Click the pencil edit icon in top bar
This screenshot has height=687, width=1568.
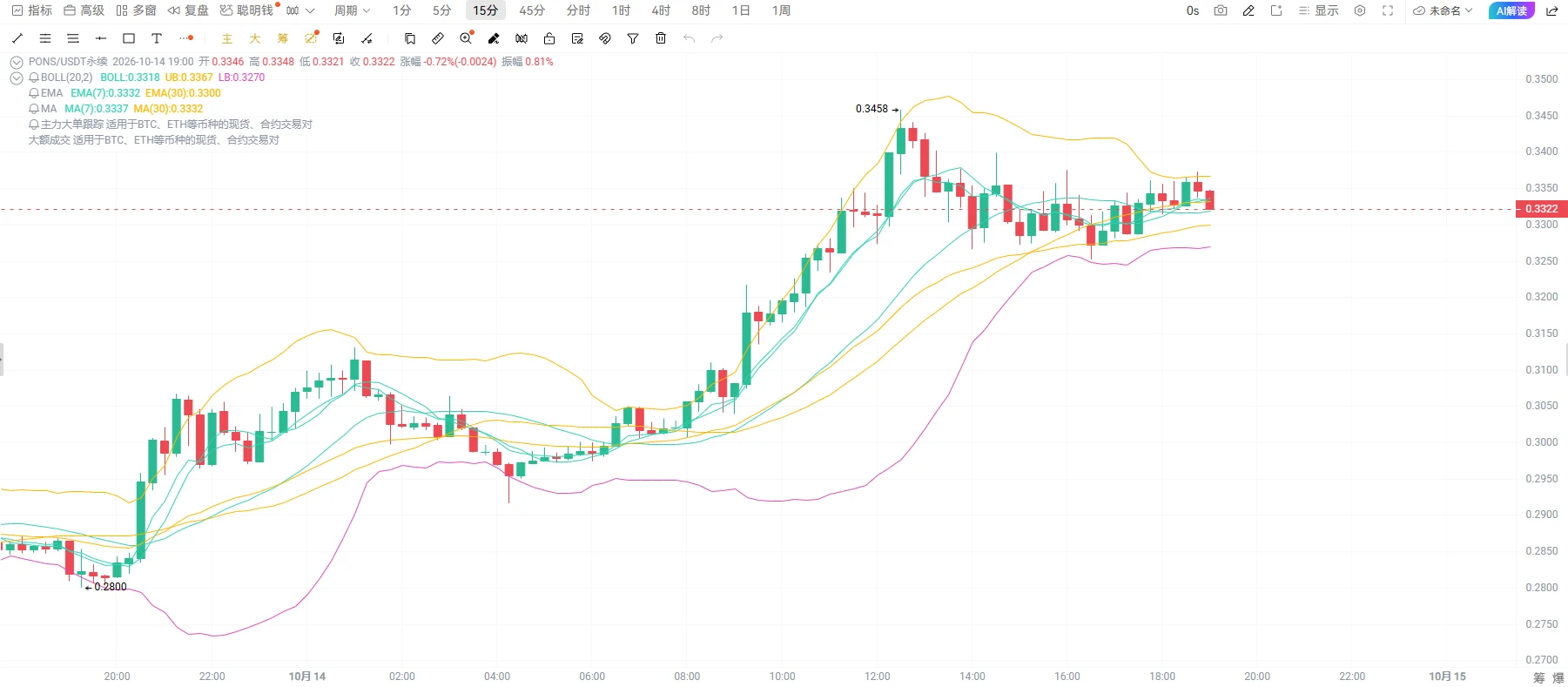[1248, 10]
